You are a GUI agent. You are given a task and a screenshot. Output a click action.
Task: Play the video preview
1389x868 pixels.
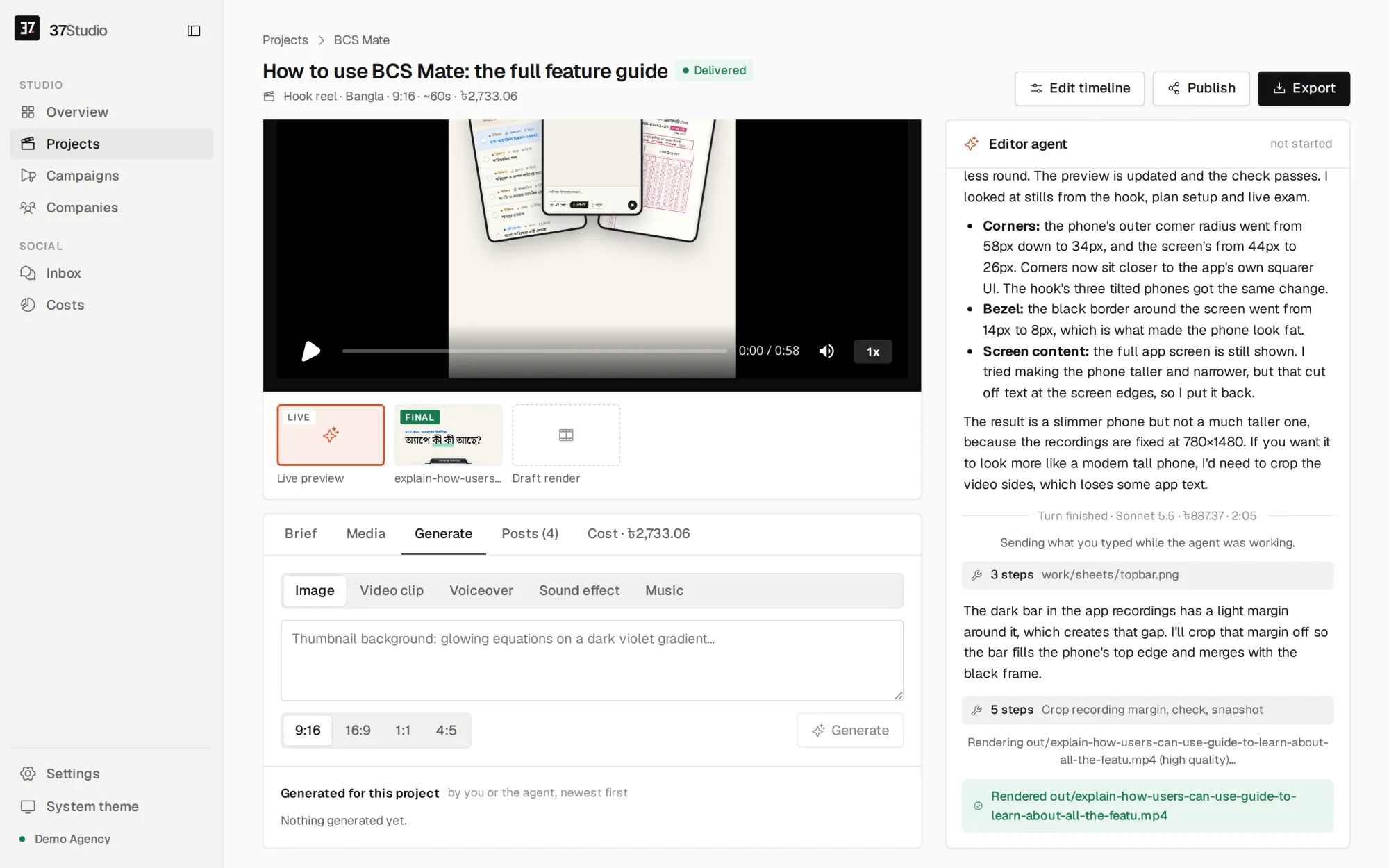310,351
